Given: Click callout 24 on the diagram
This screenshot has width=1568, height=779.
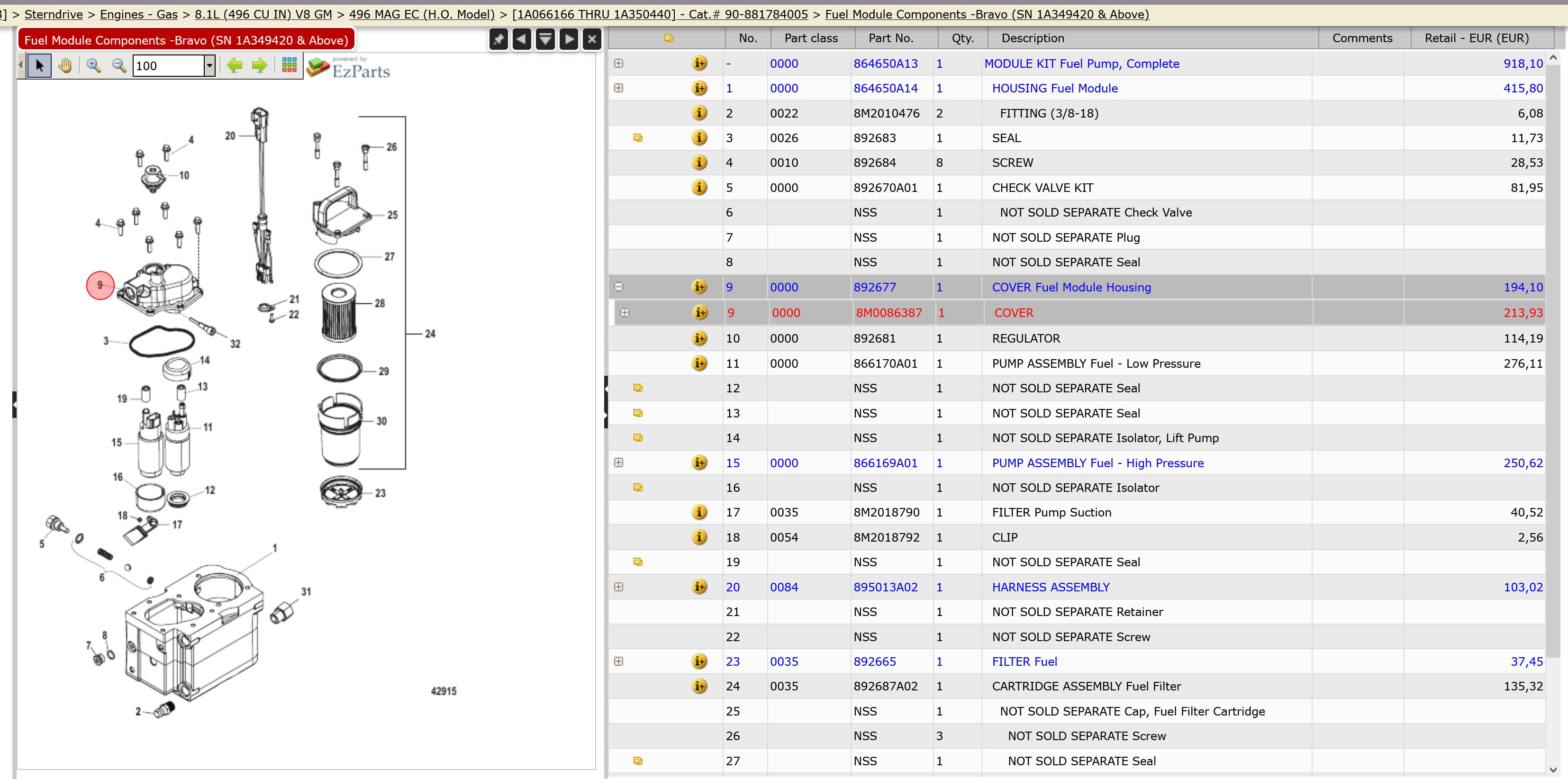Looking at the screenshot, I should click(430, 334).
